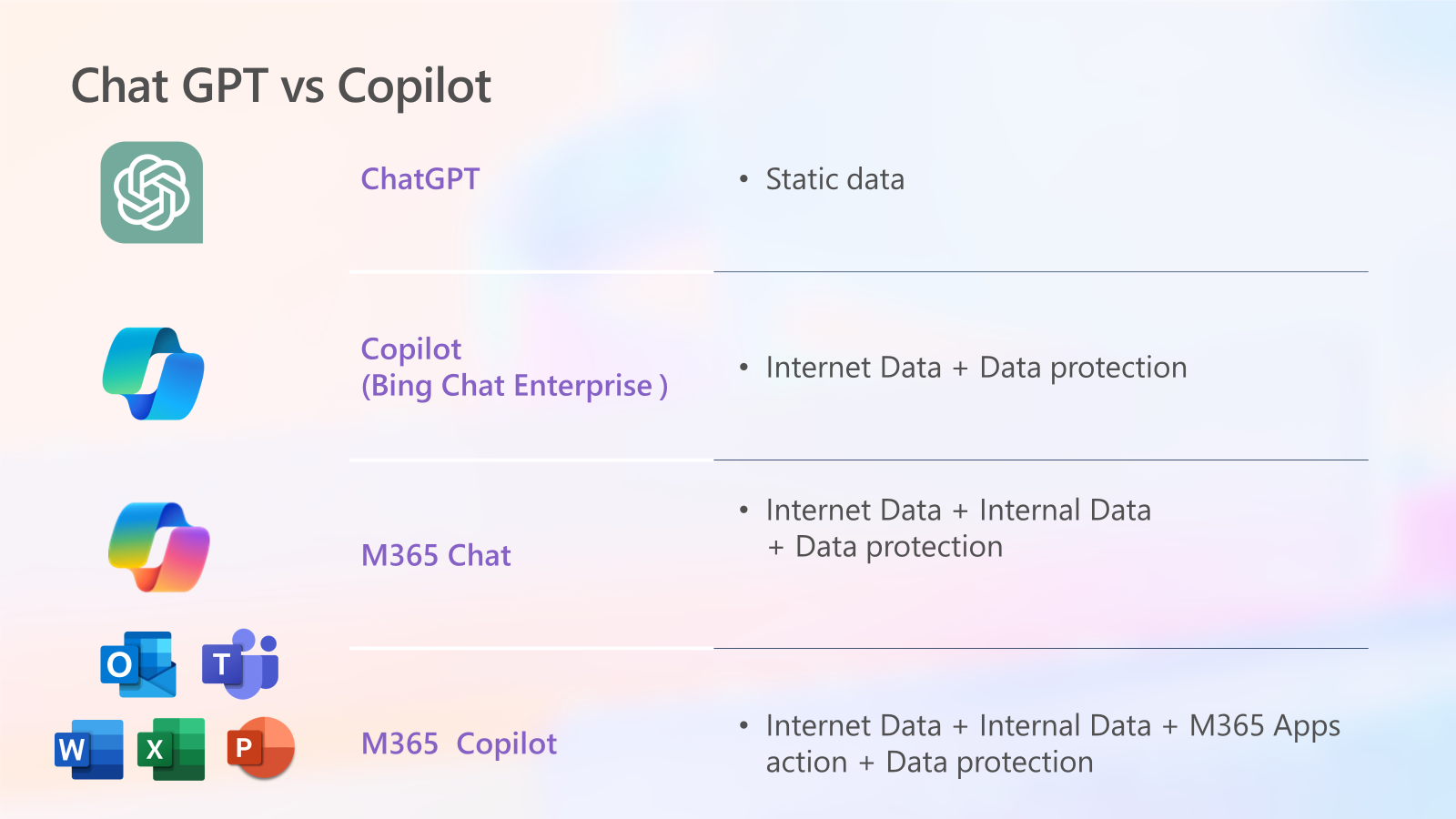Click 'Internet Data + Data protection' bullet
Viewport: 1456px width, 819px height.
point(976,368)
